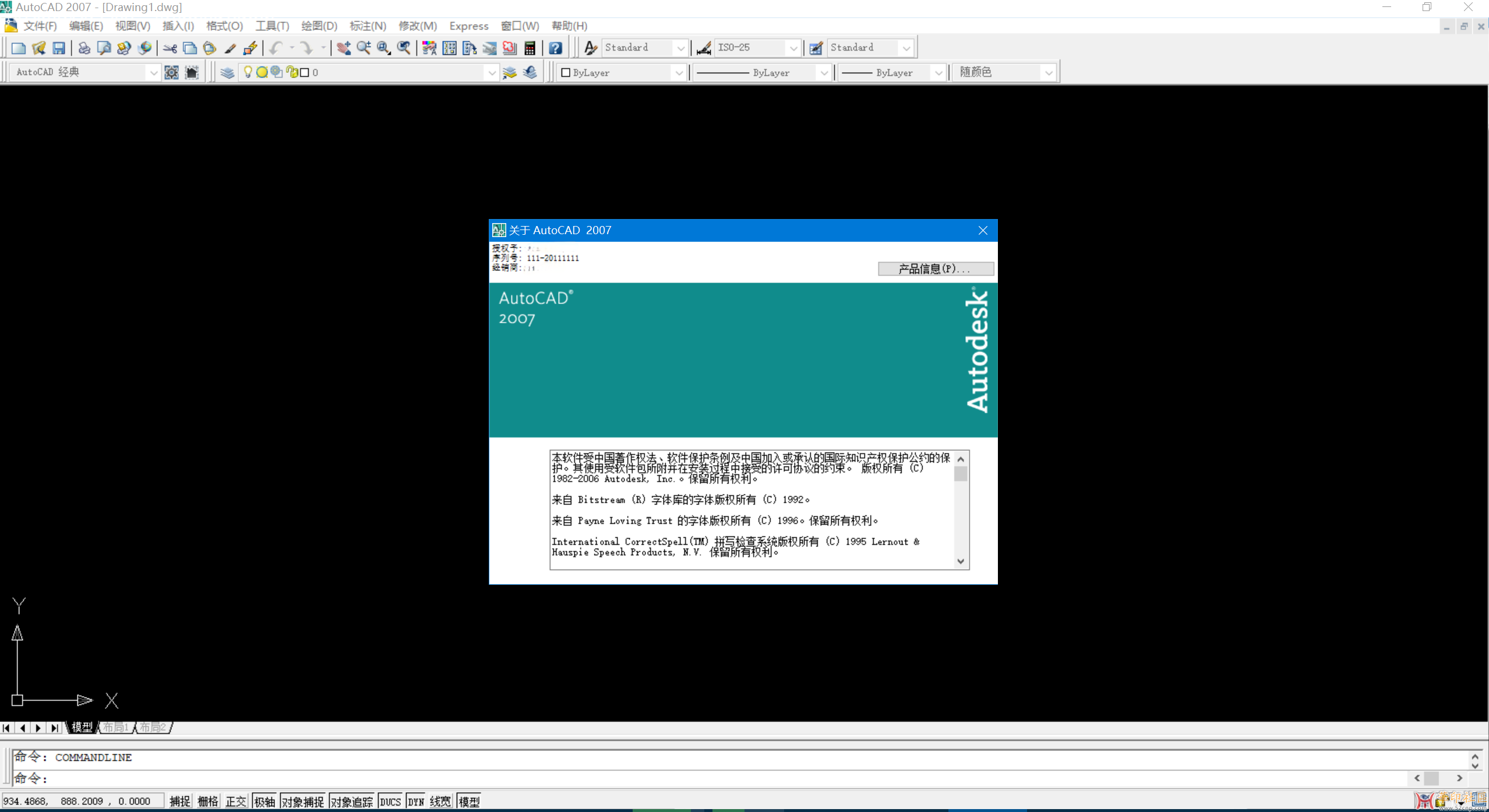Open the Express menu
Viewport: 1489px width, 812px height.
coord(468,26)
